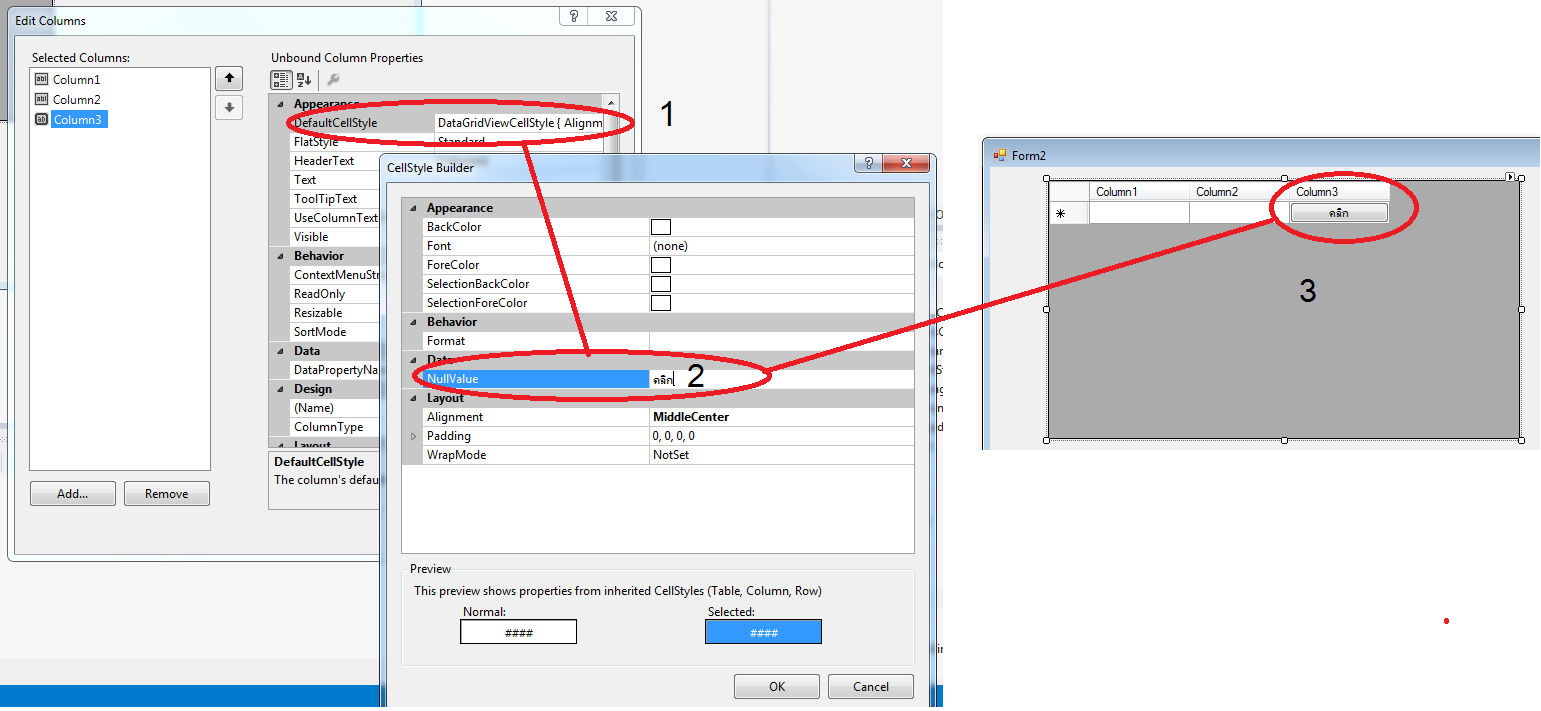Viewport: 1541px width, 711px height.
Task: Select the Resizable property row
Action: click(x=335, y=313)
